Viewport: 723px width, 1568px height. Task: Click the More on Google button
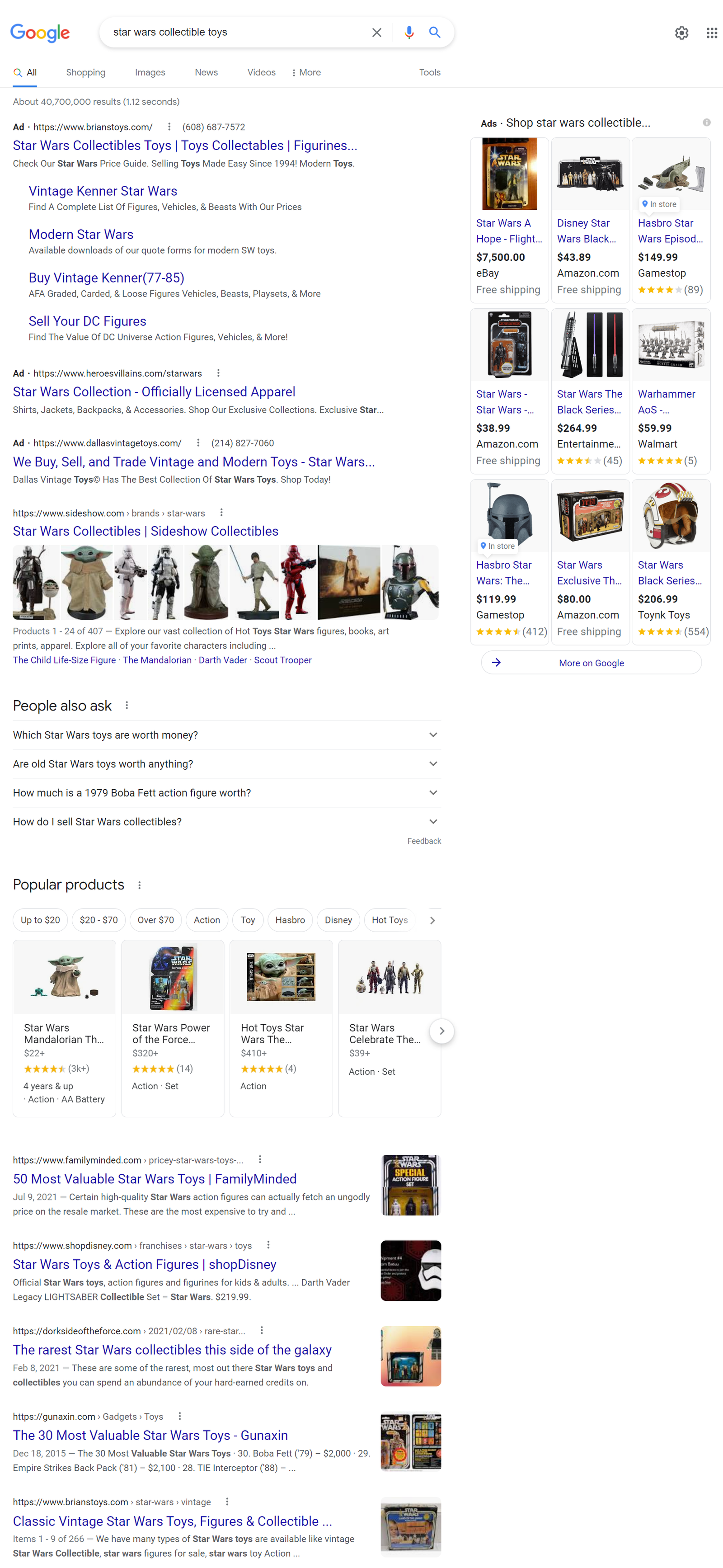[591, 662]
